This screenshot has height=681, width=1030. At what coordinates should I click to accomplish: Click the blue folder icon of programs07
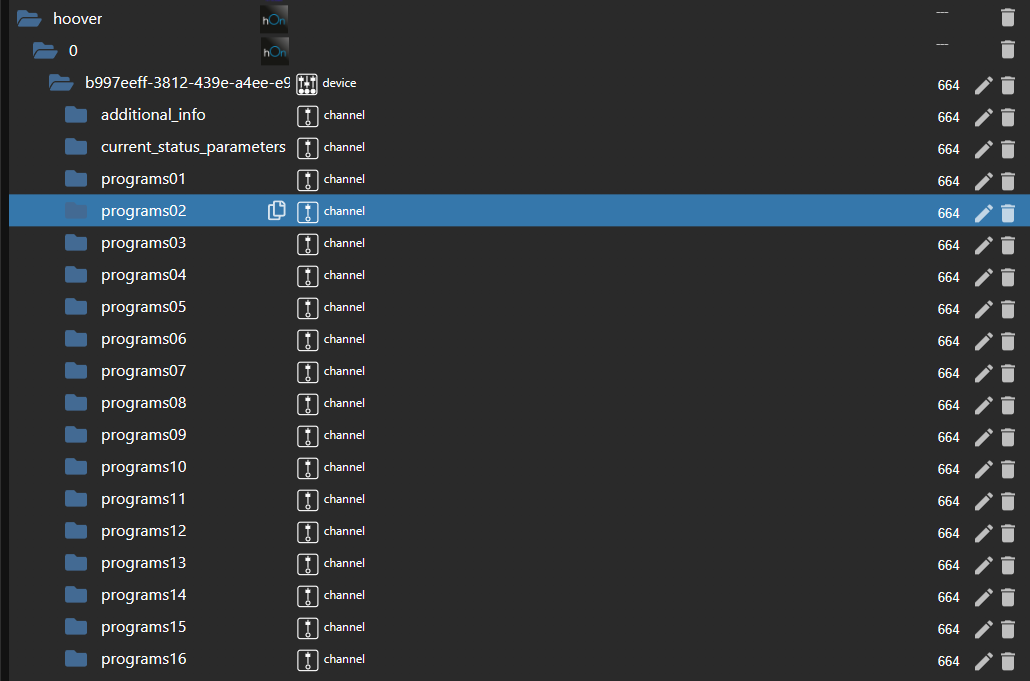(x=76, y=371)
